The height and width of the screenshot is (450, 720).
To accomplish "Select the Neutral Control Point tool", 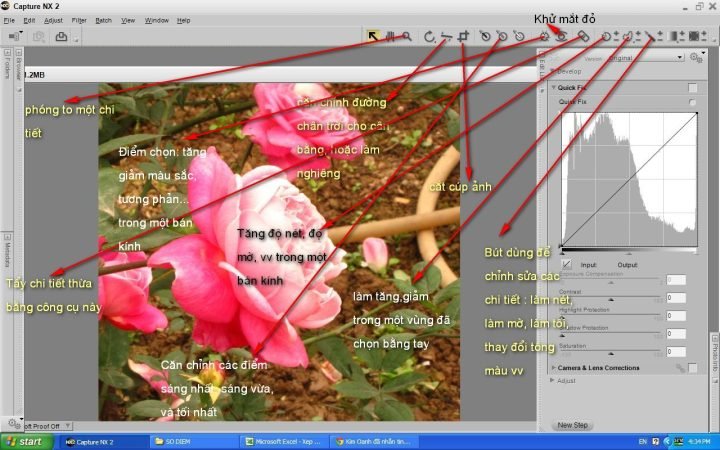I will 502,36.
